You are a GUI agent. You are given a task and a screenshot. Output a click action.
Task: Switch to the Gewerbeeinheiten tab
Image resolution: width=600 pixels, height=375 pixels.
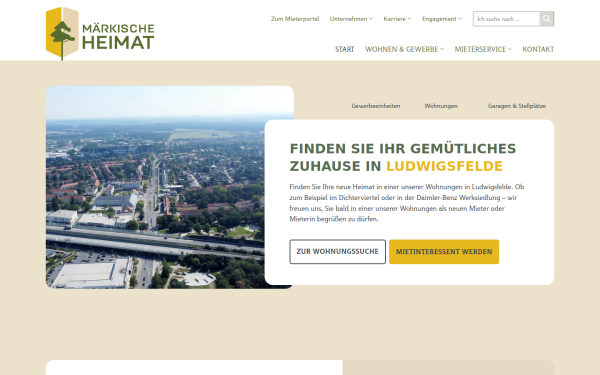(x=376, y=106)
